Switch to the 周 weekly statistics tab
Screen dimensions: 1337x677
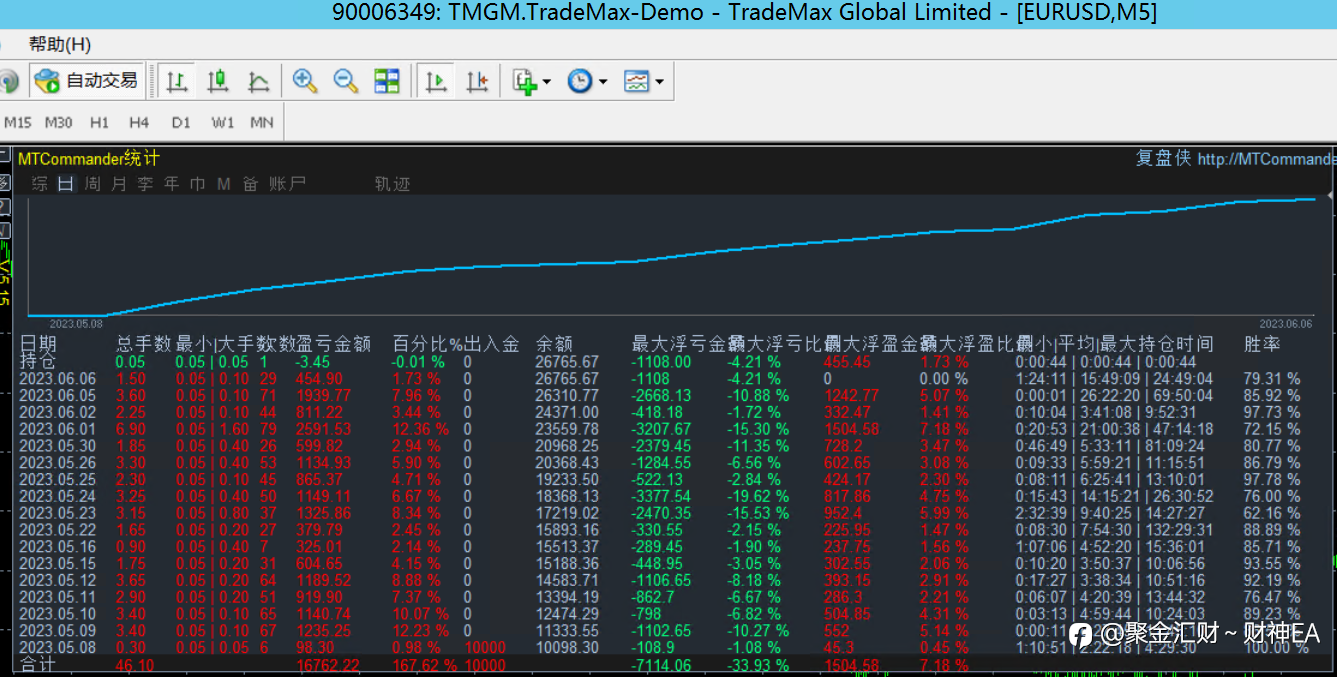(x=93, y=184)
